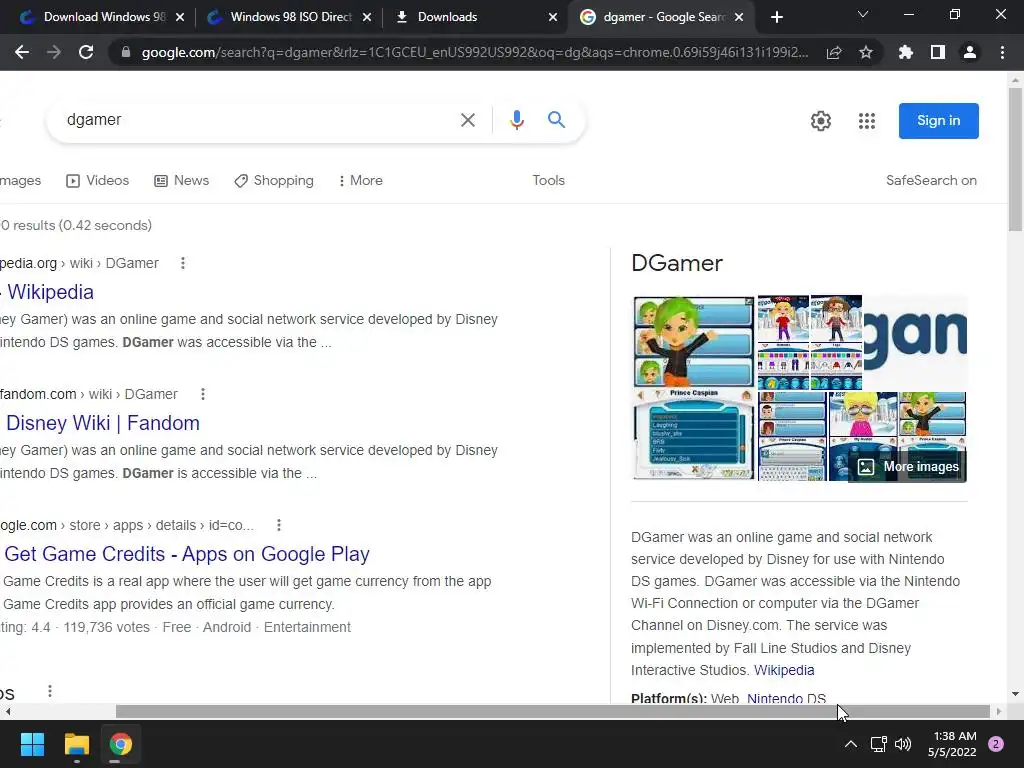Viewport: 1024px width, 768px height.
Task: Open File Explorer from the taskbar
Action: 76,744
